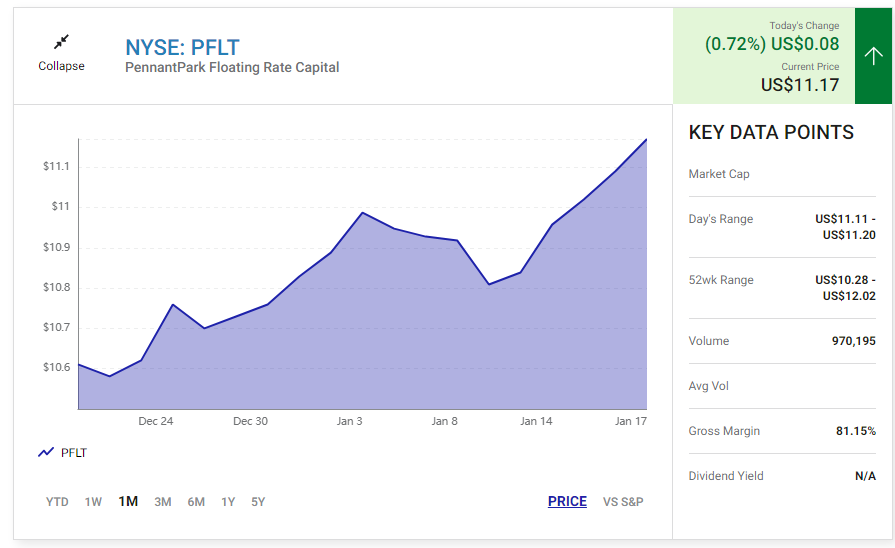Select the YTD time range

tap(57, 502)
